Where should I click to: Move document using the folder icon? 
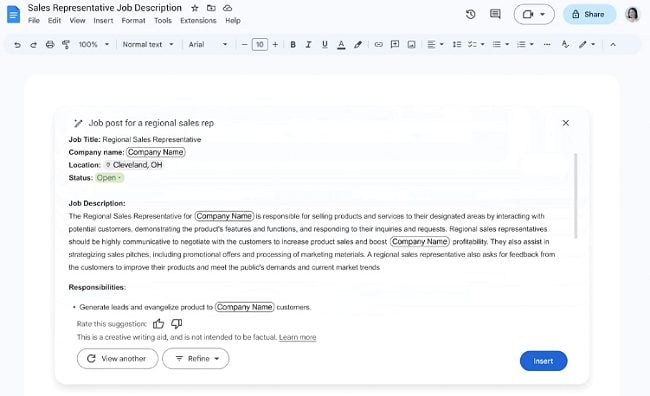(211, 8)
